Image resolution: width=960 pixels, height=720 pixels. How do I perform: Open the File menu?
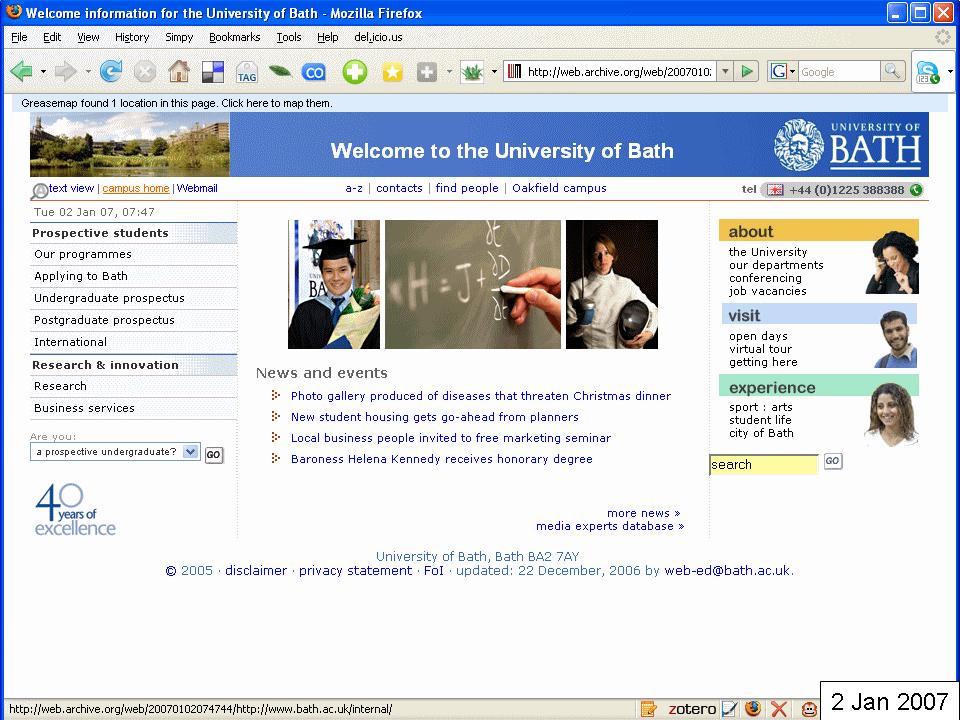point(19,37)
